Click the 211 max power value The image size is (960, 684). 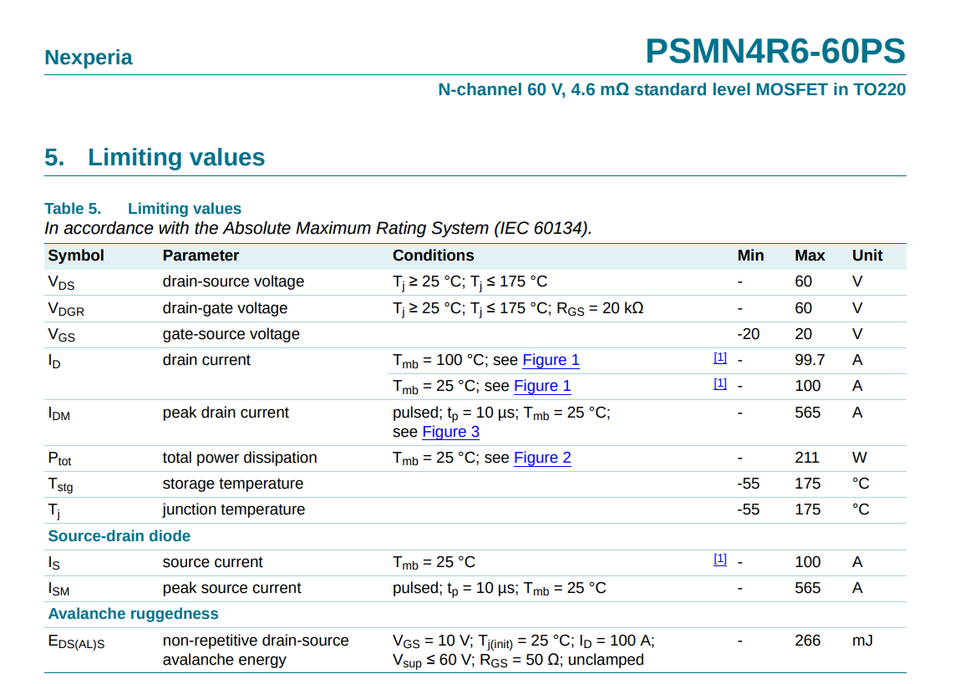point(806,457)
